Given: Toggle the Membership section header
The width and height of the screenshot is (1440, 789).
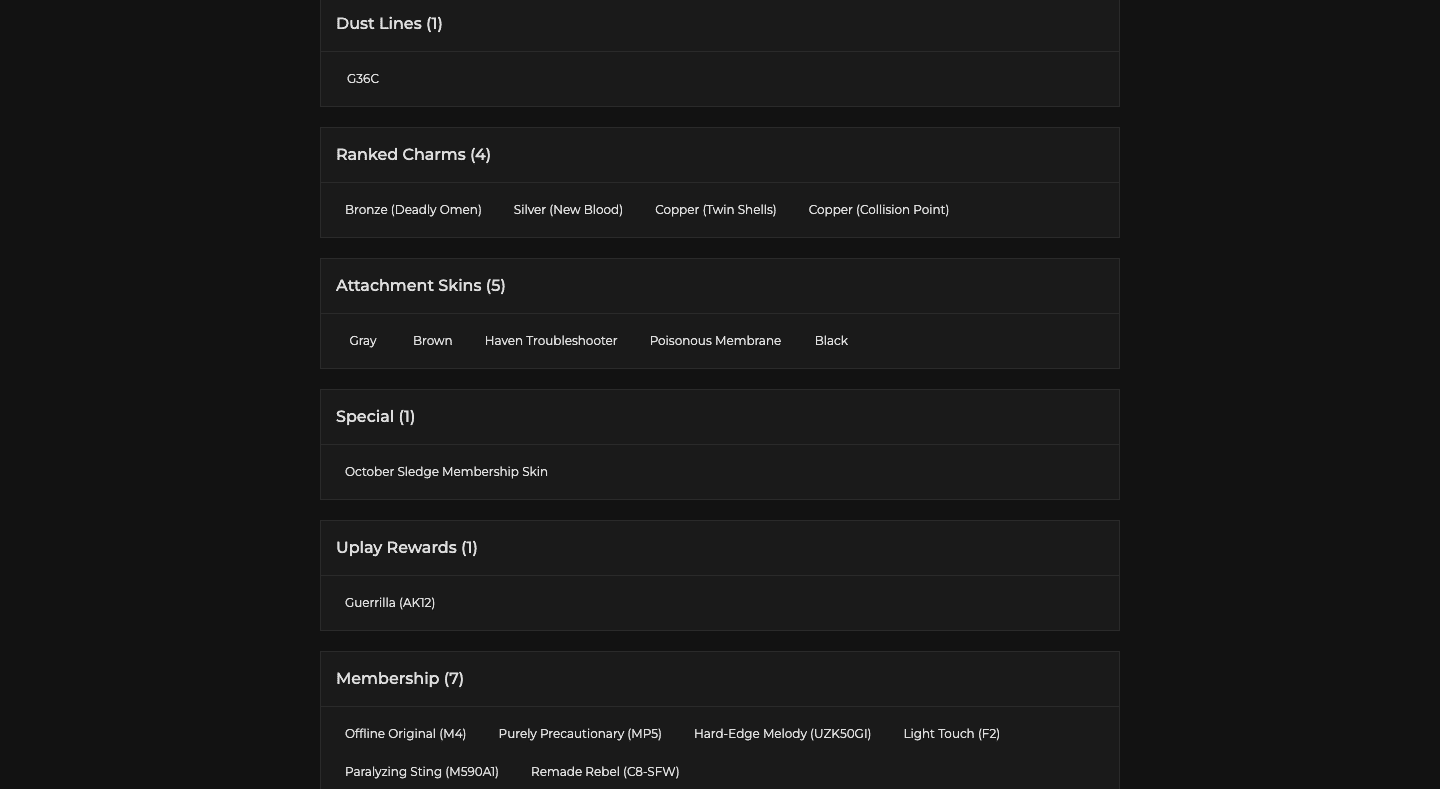Looking at the screenshot, I should click(x=399, y=679).
